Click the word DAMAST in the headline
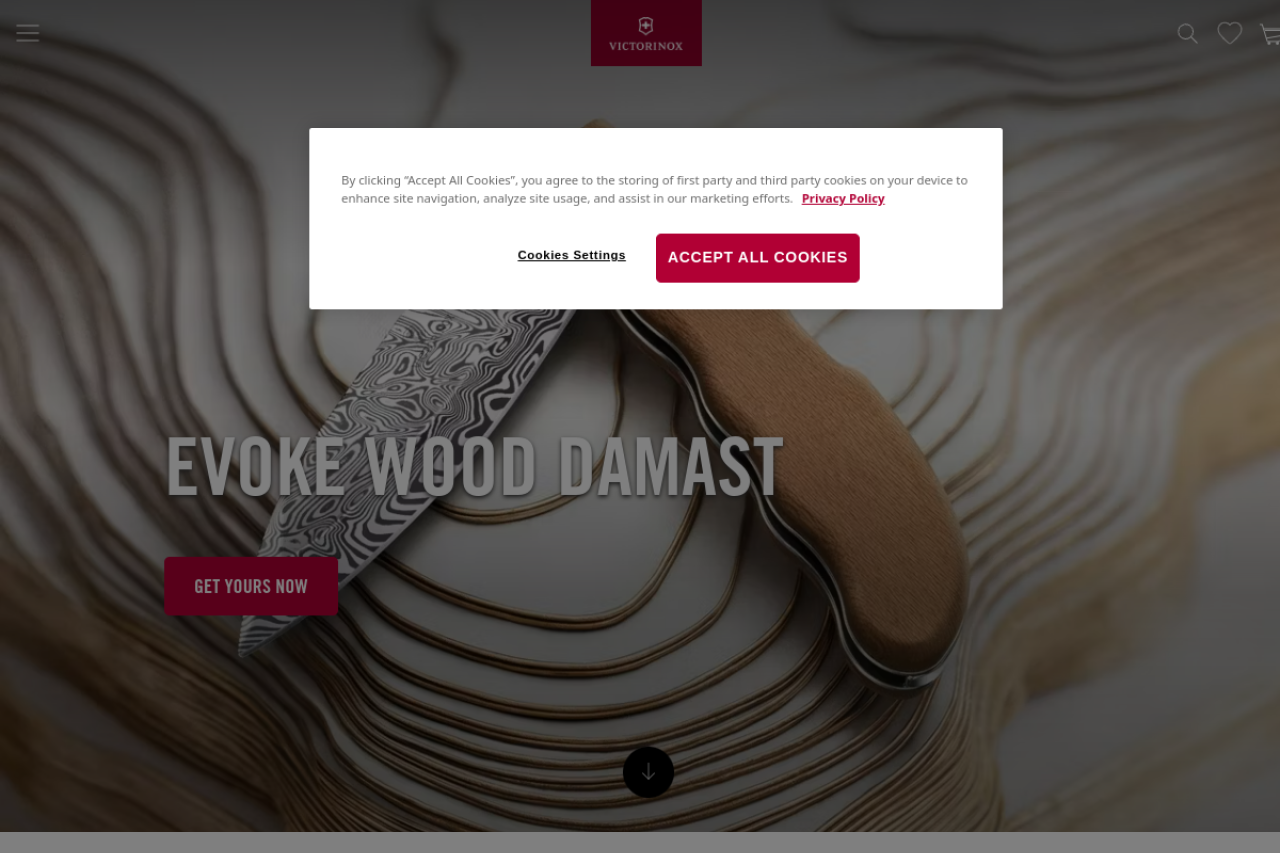Viewport: 1280px width, 853px height. (x=670, y=467)
